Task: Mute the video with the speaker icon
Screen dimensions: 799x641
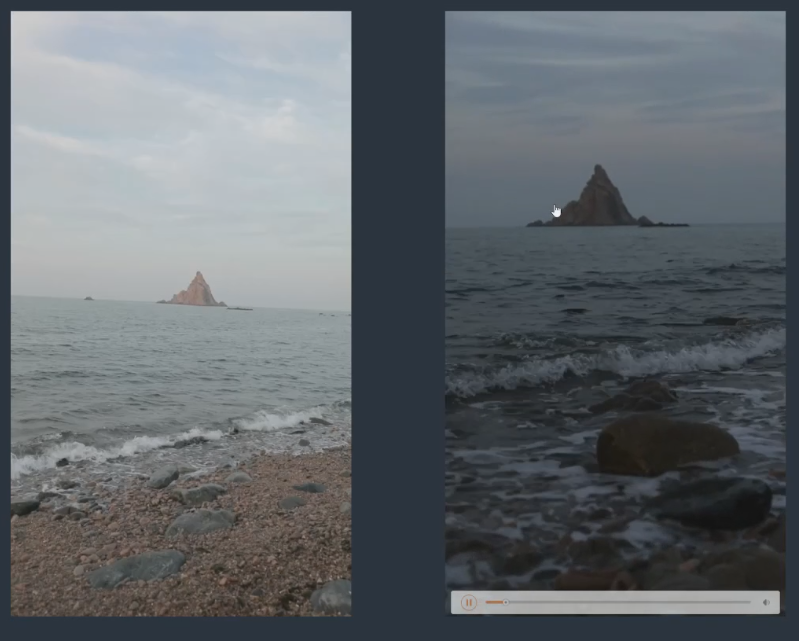Action: 766,602
